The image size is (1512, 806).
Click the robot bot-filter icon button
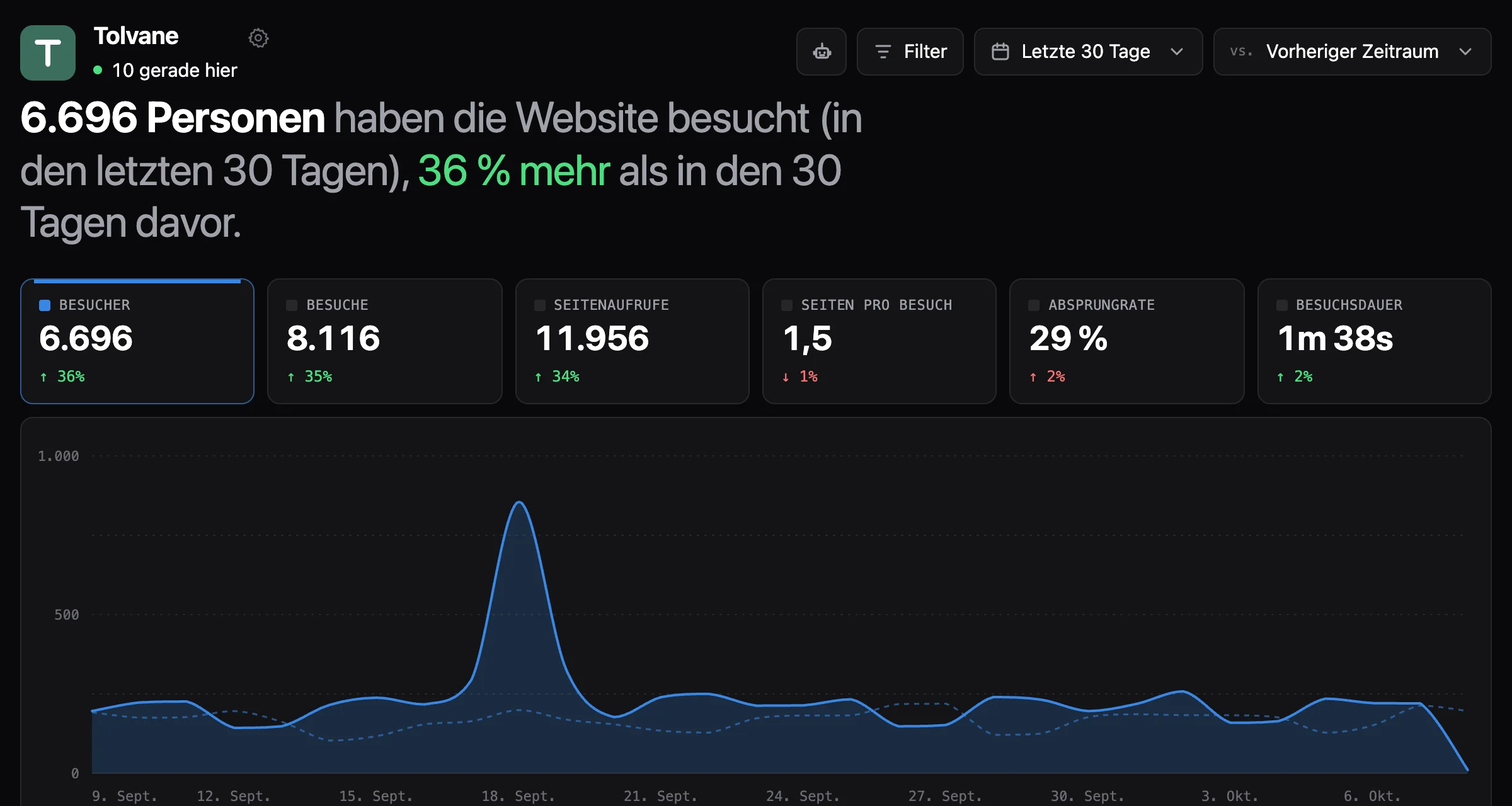(x=822, y=52)
